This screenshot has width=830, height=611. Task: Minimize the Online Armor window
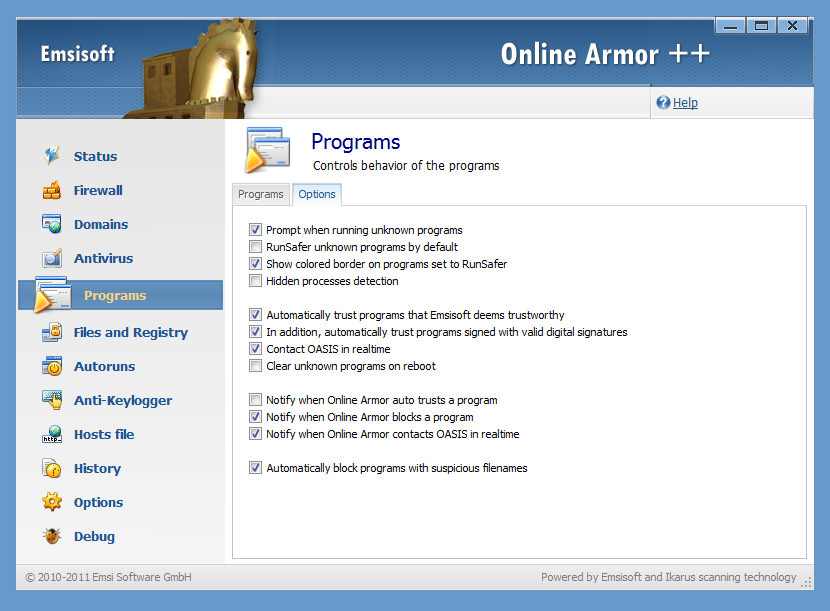point(730,25)
